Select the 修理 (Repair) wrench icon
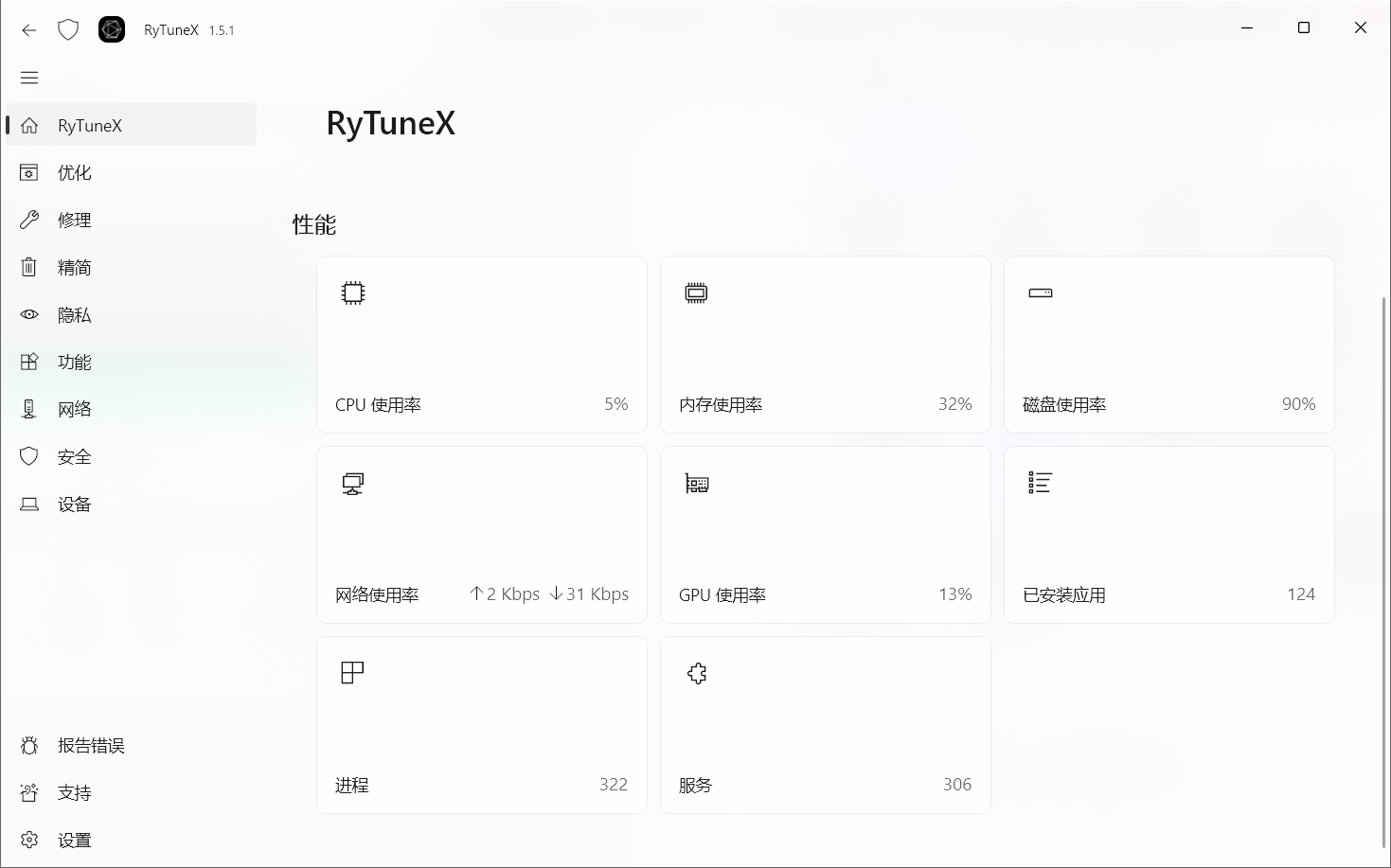 28,220
